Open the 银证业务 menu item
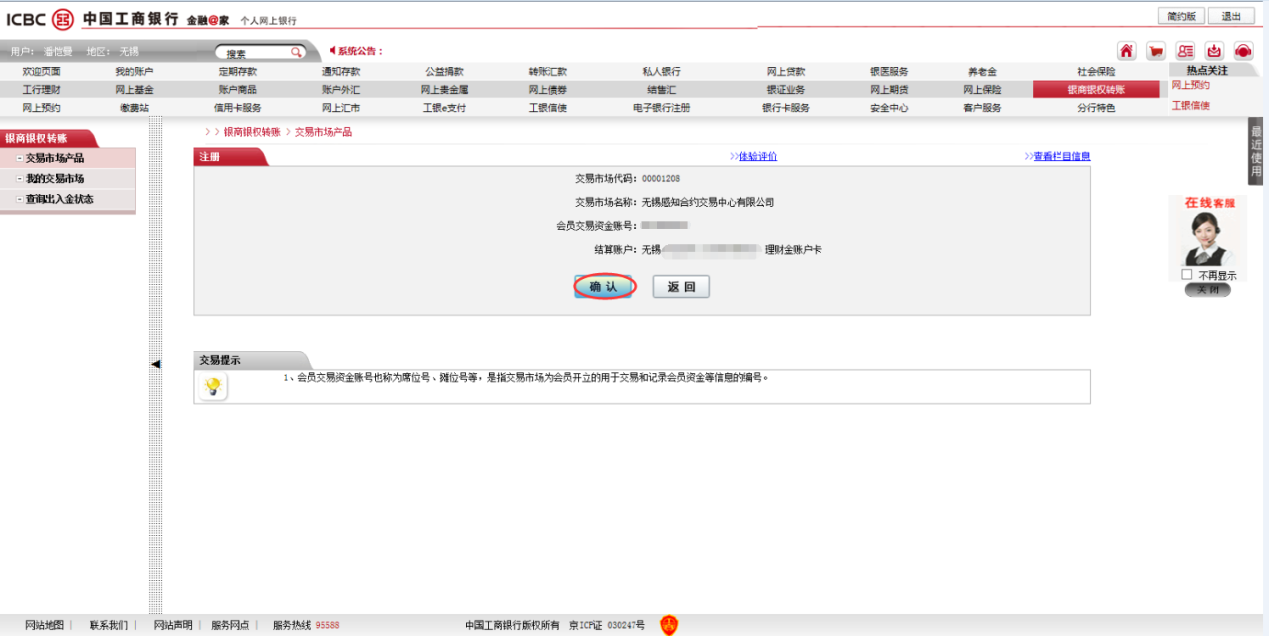This screenshot has width=1269, height=636. click(x=786, y=90)
